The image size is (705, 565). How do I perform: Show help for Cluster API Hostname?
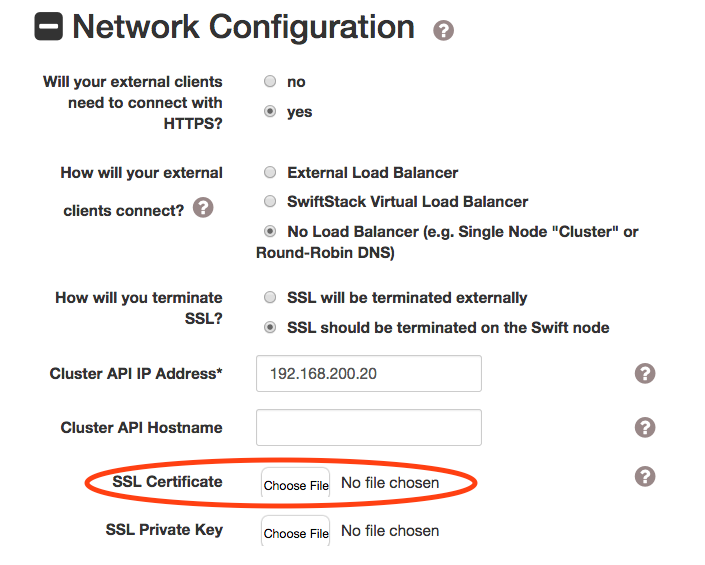click(x=645, y=427)
